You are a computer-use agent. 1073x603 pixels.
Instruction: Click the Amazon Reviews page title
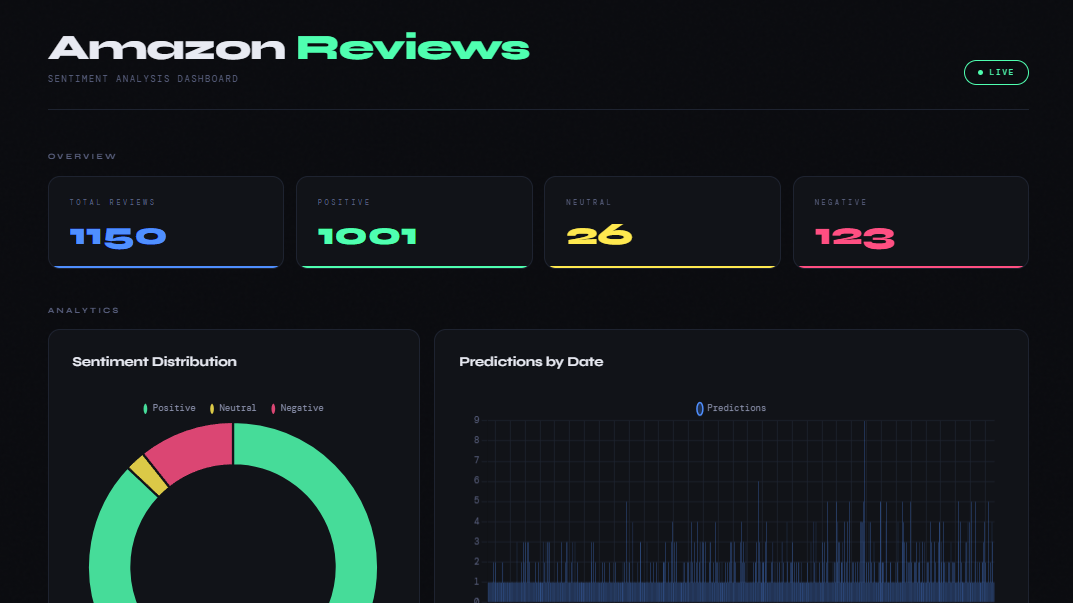289,48
